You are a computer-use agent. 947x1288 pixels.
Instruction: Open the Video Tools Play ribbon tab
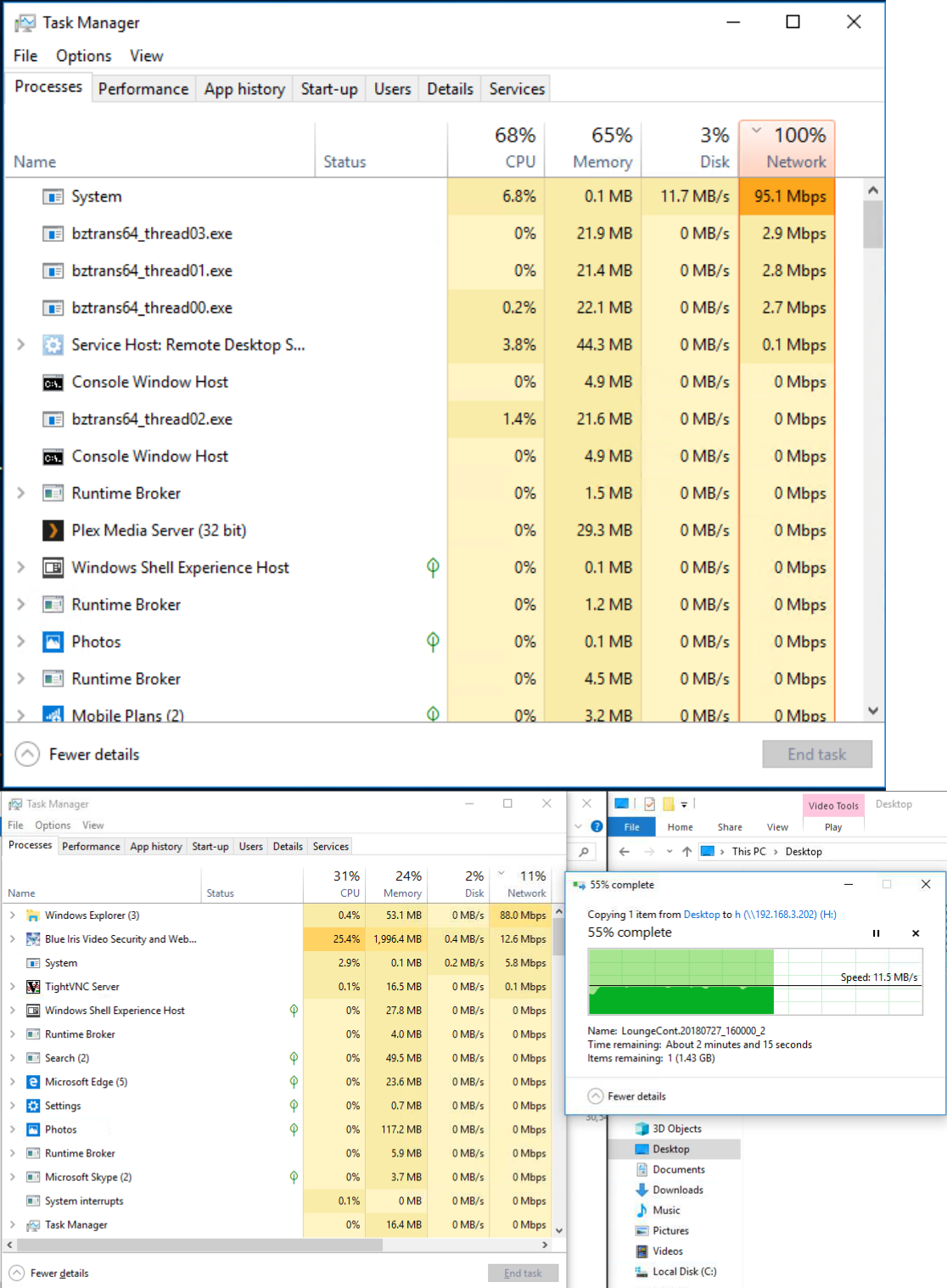click(x=833, y=827)
